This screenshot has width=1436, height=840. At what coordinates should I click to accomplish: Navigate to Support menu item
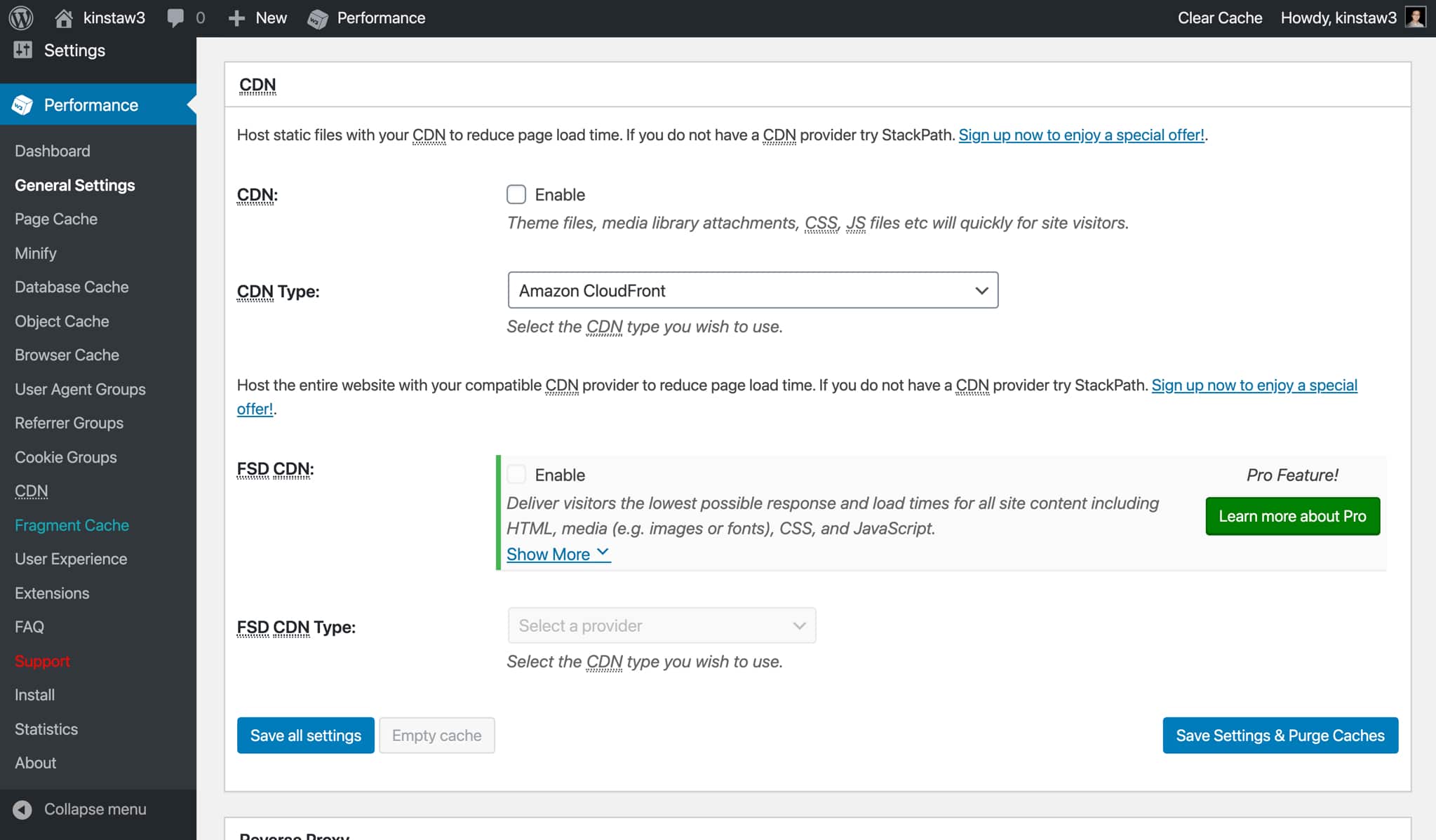tap(42, 660)
